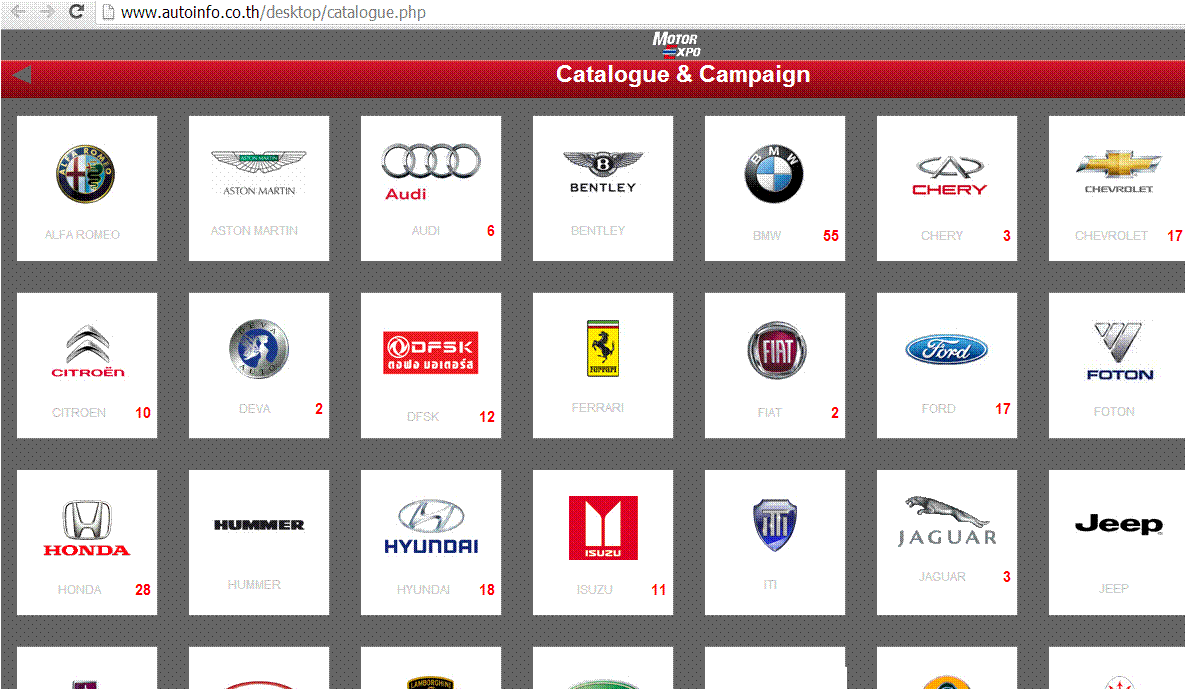Click the Chevrolet count number 17
This screenshot has height=690, width=1186.
tap(1175, 236)
